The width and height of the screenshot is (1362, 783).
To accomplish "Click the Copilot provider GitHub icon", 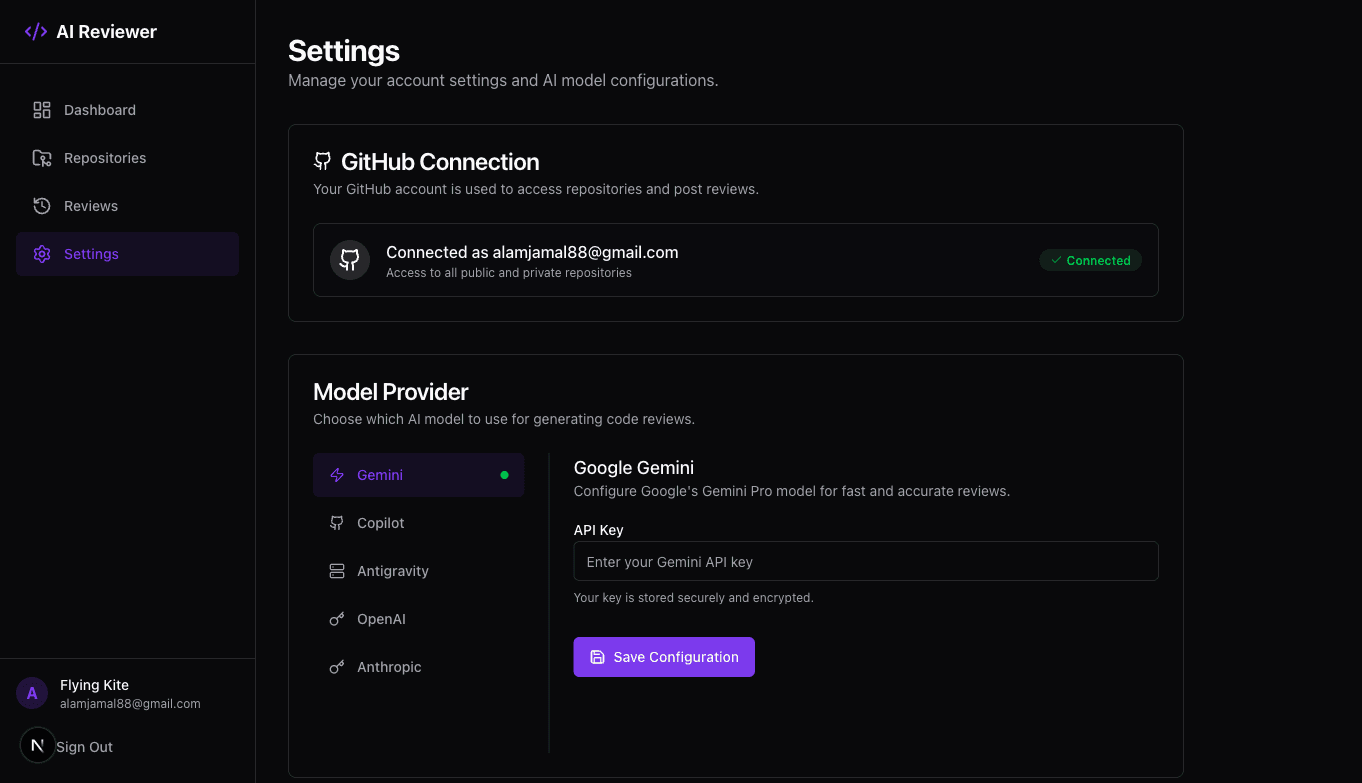I will (337, 523).
